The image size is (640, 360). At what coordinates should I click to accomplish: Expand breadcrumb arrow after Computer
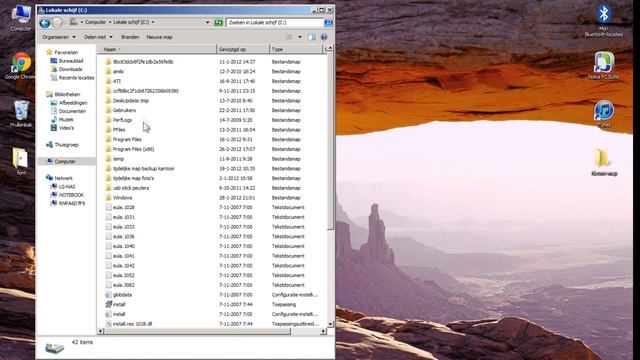point(110,22)
